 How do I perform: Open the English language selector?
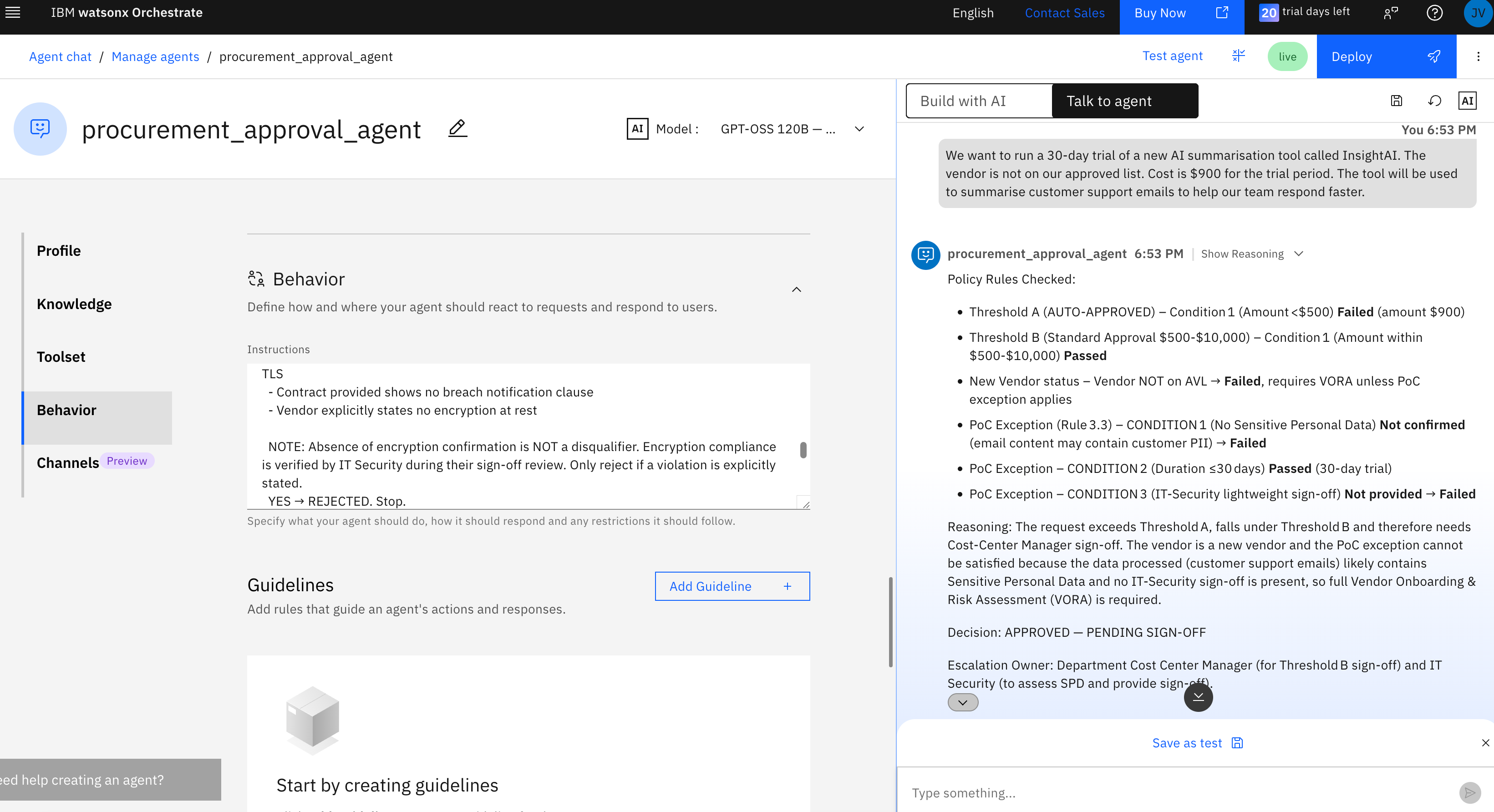pos(973,13)
